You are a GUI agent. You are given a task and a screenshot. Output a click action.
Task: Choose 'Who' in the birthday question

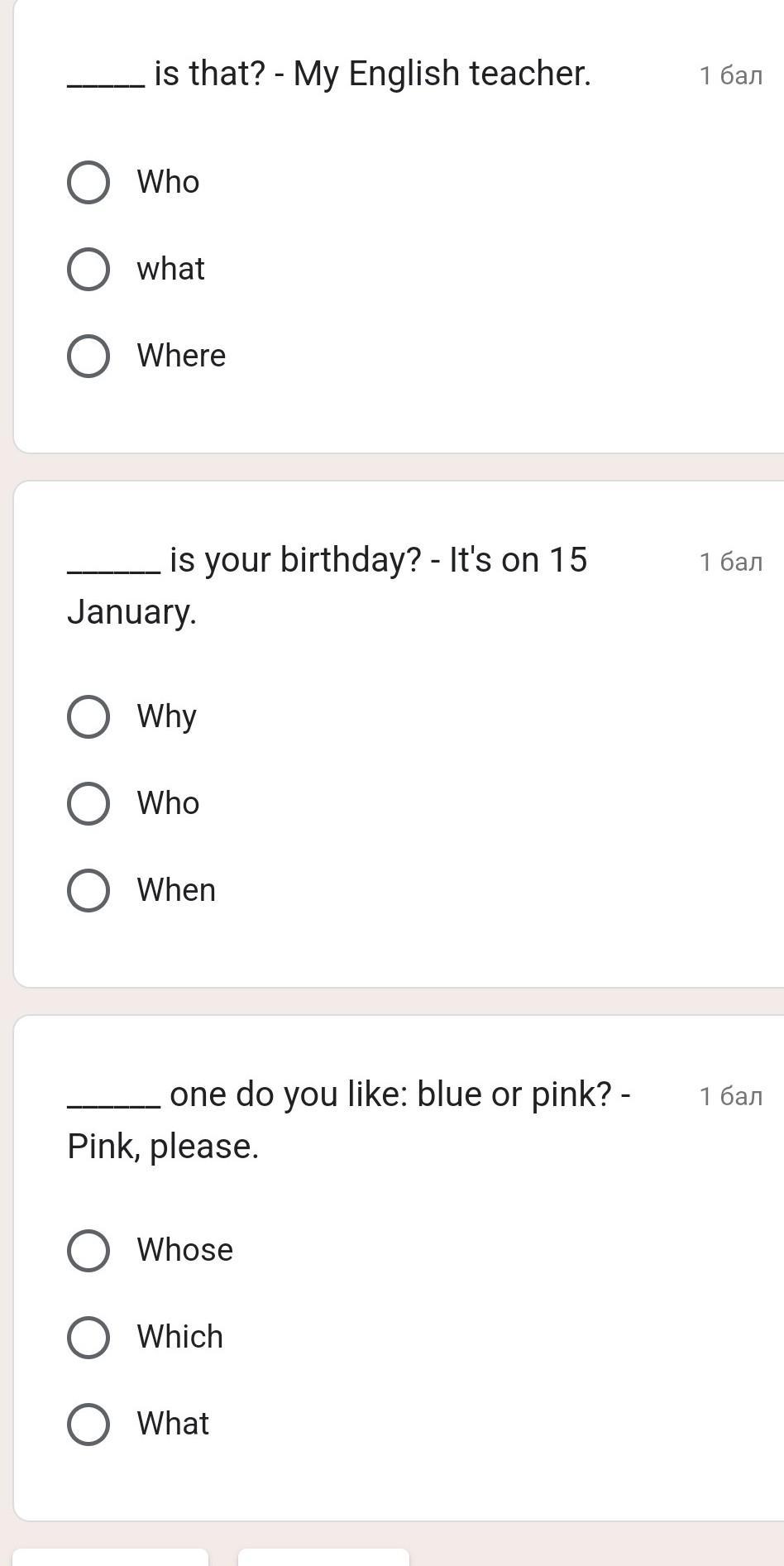(88, 803)
